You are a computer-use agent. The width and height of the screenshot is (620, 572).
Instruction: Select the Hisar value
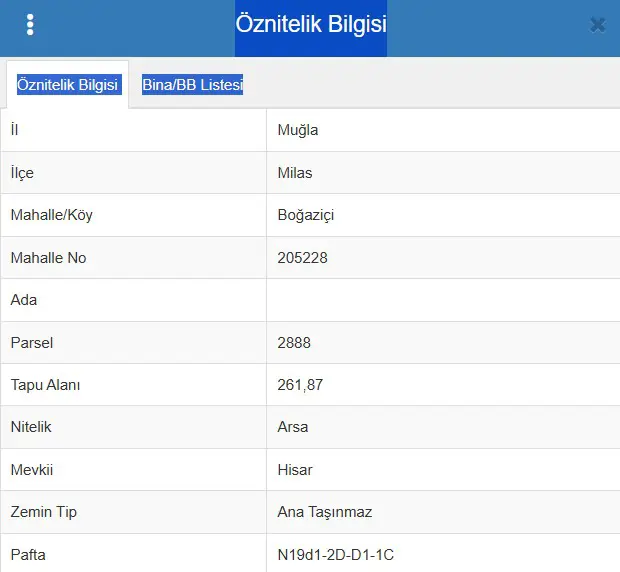pos(295,470)
